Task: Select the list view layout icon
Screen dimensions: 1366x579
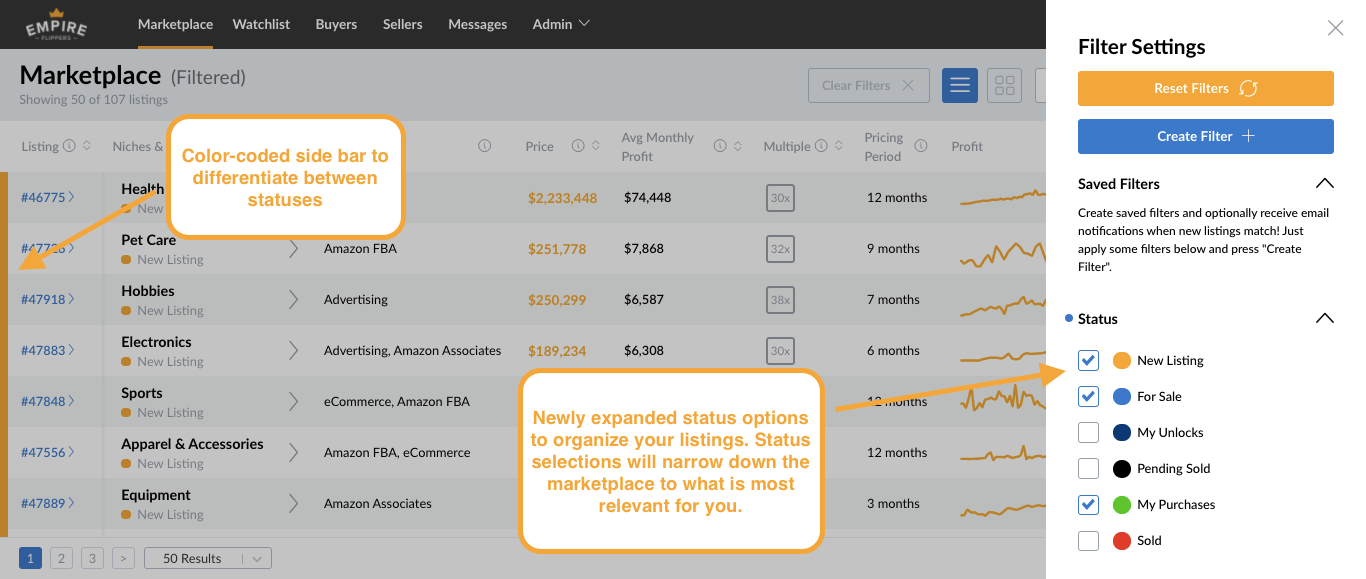Action: coord(959,85)
